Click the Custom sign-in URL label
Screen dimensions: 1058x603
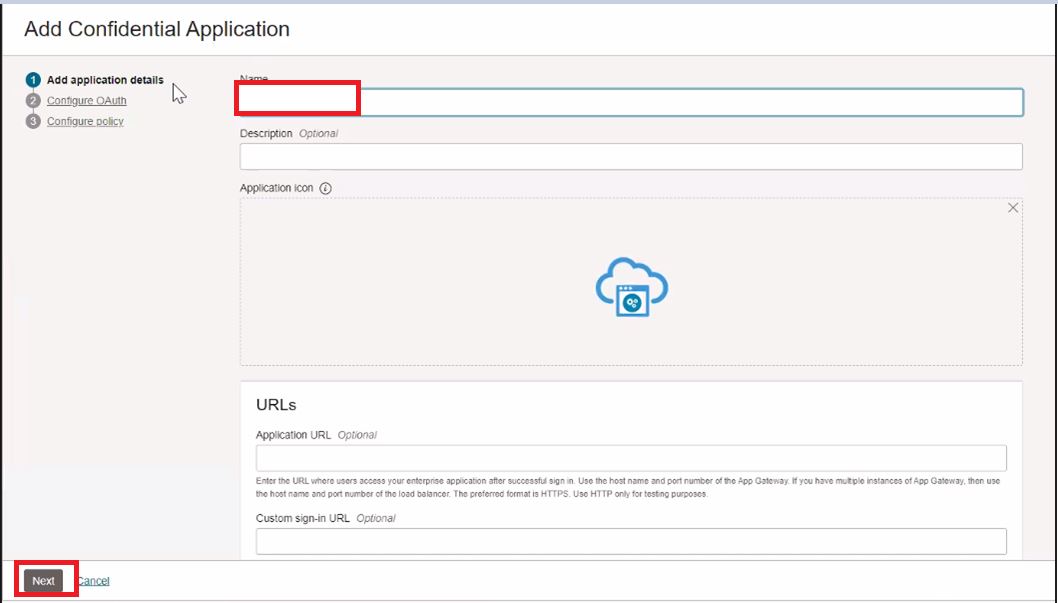[303, 519]
